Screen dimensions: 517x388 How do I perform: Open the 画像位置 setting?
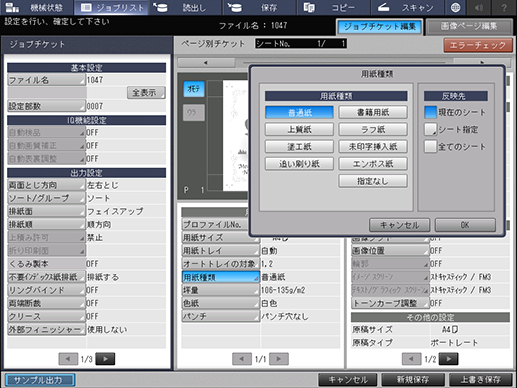pyautogui.click(x=390, y=251)
